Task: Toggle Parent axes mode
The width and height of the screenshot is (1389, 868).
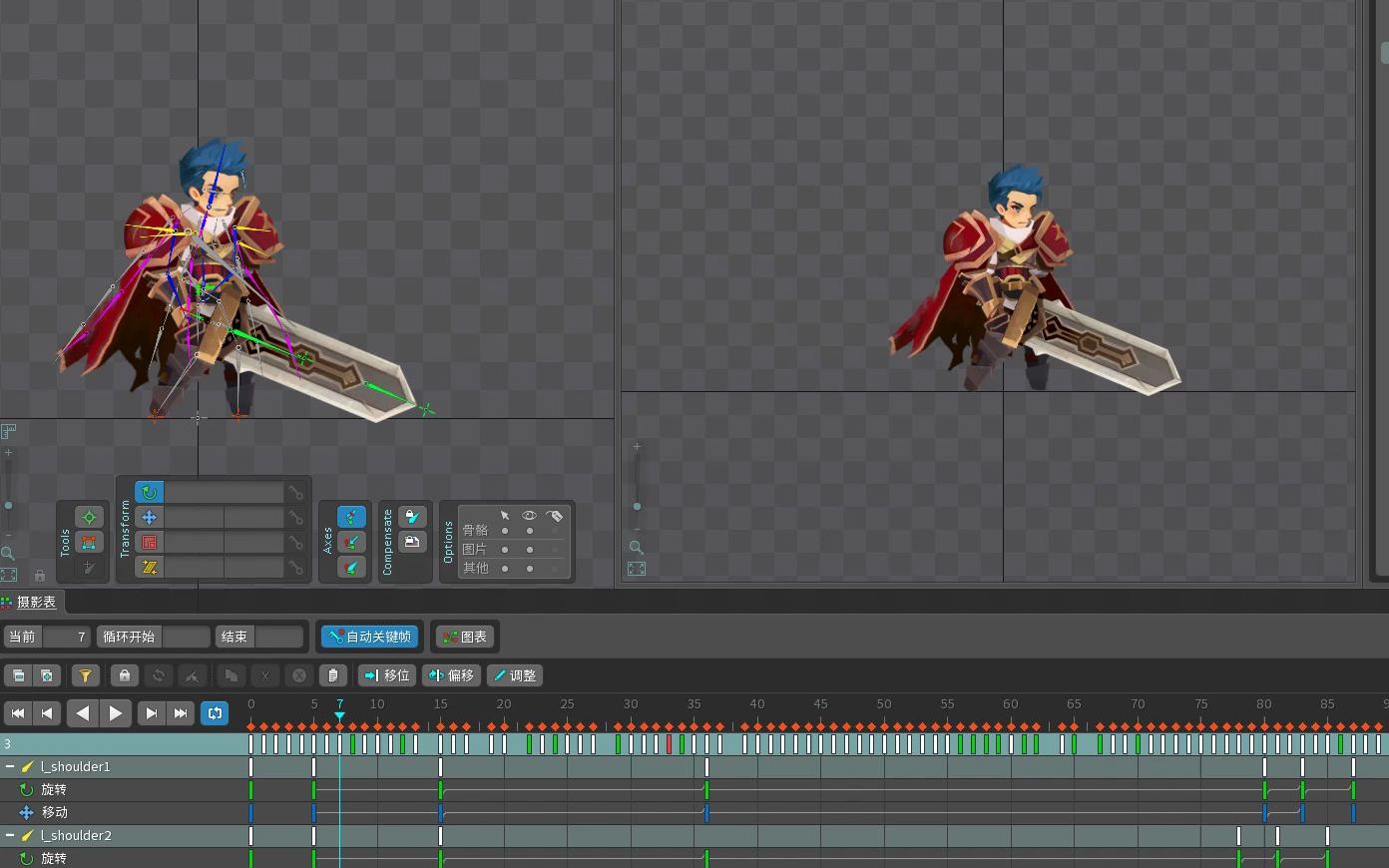Action: click(x=351, y=542)
